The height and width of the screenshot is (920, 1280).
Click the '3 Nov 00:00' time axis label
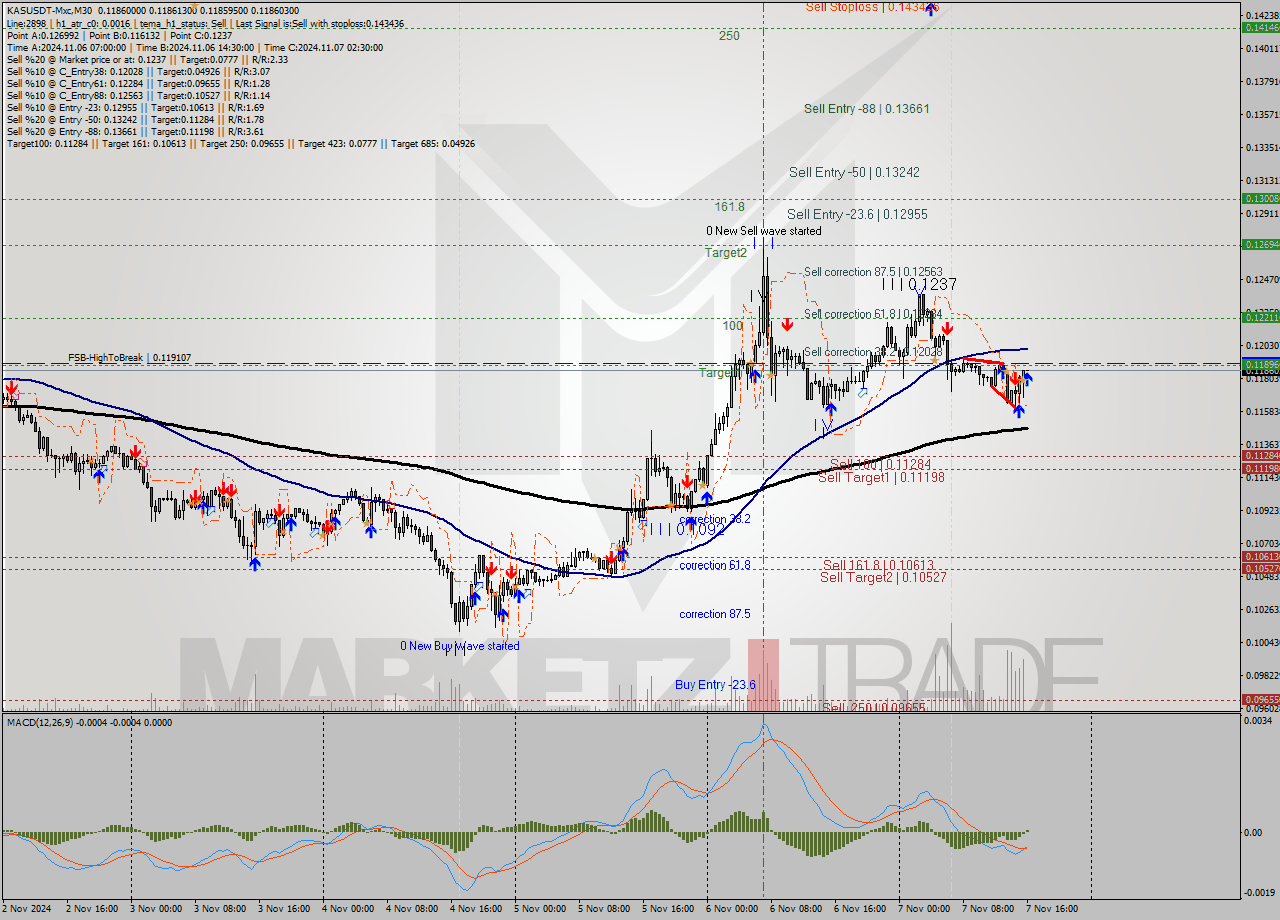(155, 909)
